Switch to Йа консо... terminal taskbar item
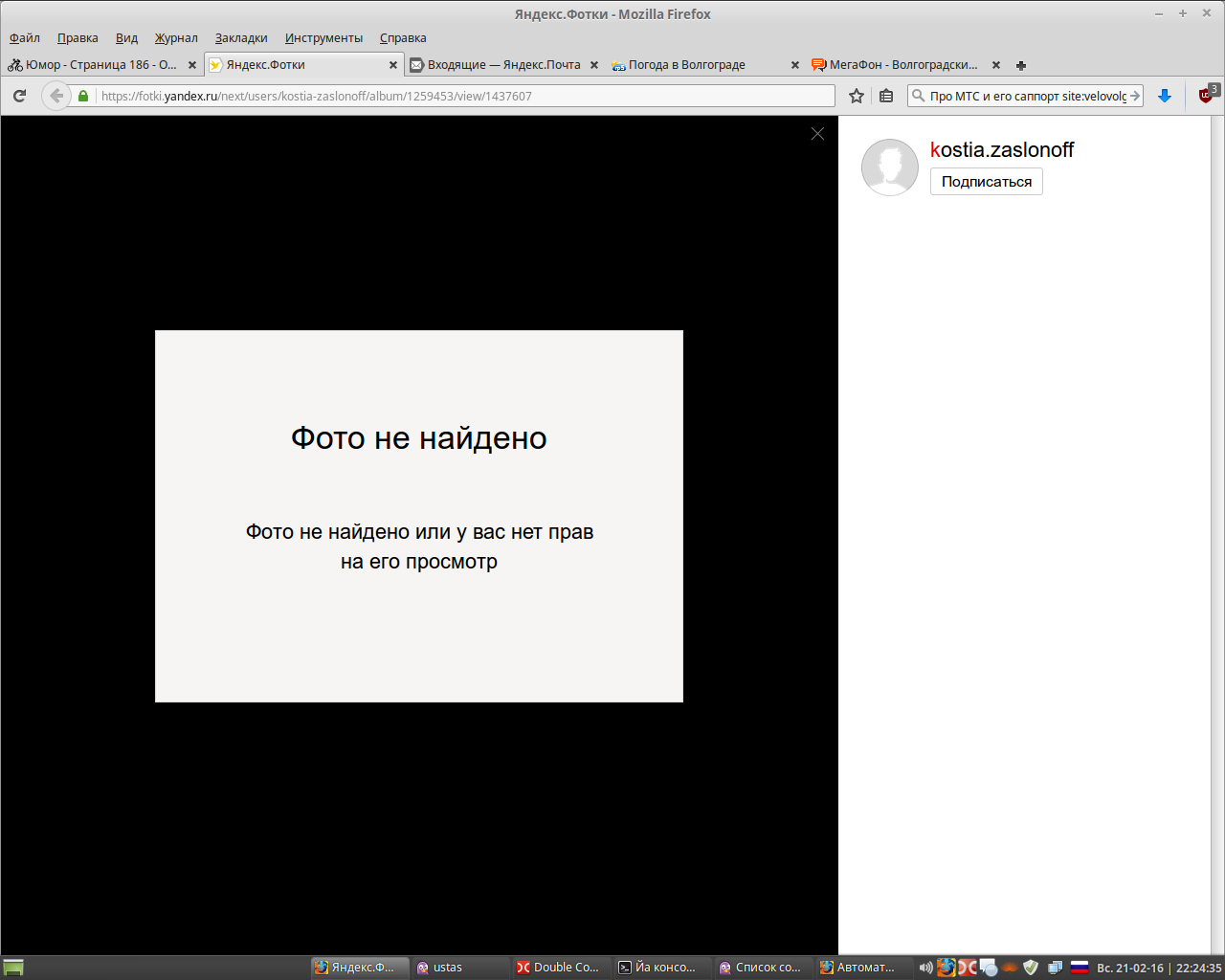1225x980 pixels. [x=664, y=968]
